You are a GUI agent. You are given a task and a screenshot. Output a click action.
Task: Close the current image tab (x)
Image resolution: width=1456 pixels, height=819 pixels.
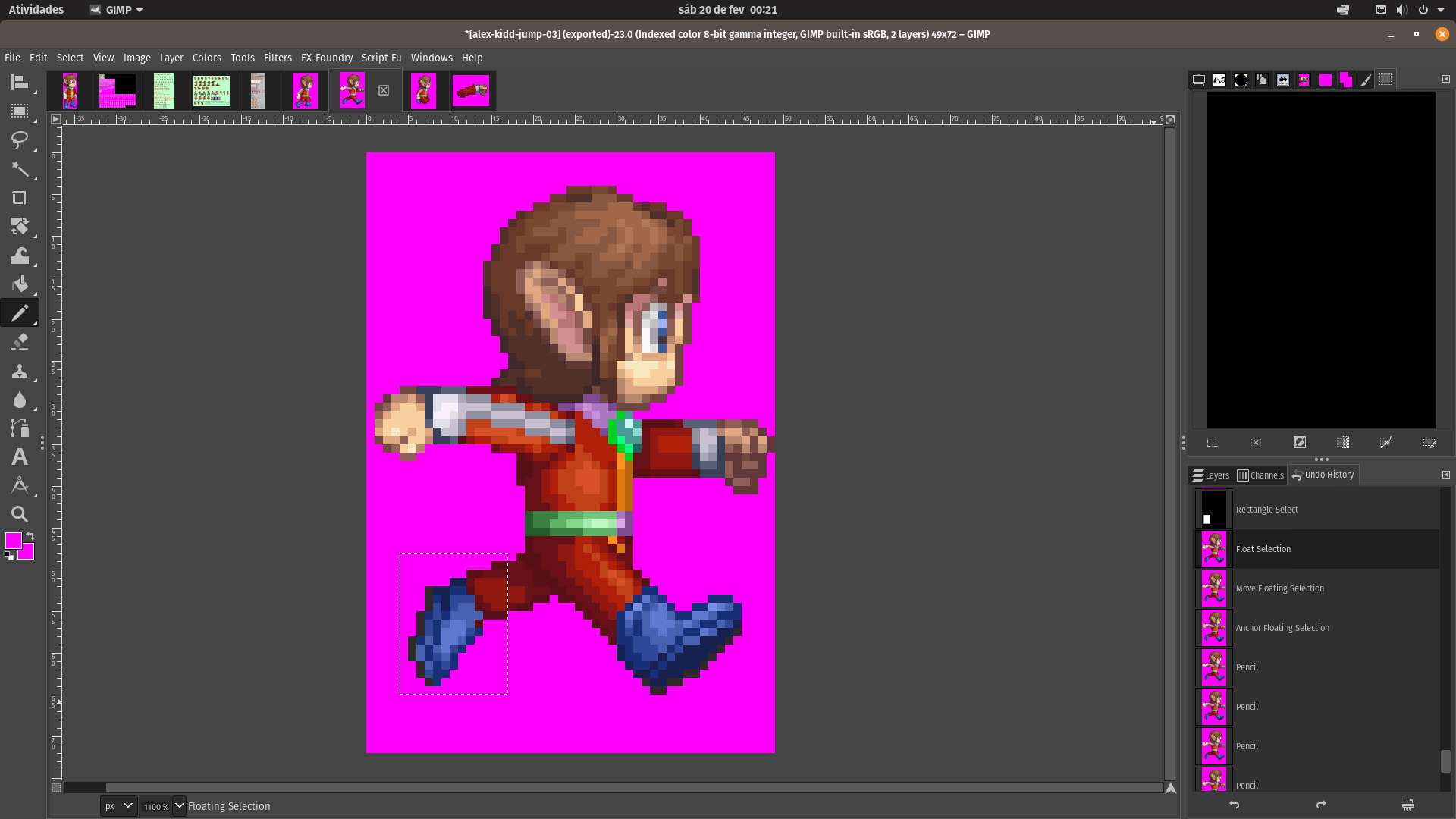click(x=384, y=90)
